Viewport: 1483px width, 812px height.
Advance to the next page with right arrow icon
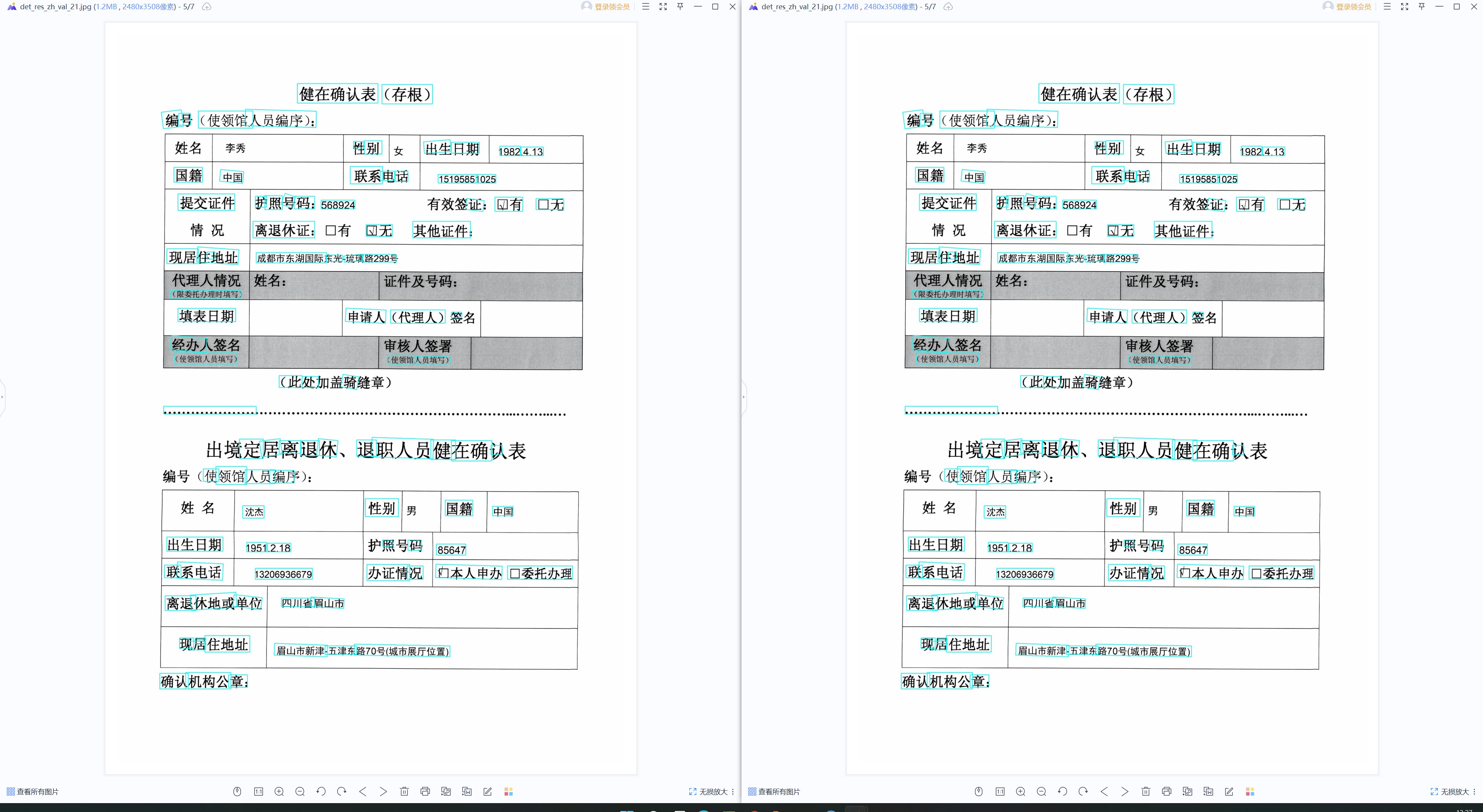(383, 791)
